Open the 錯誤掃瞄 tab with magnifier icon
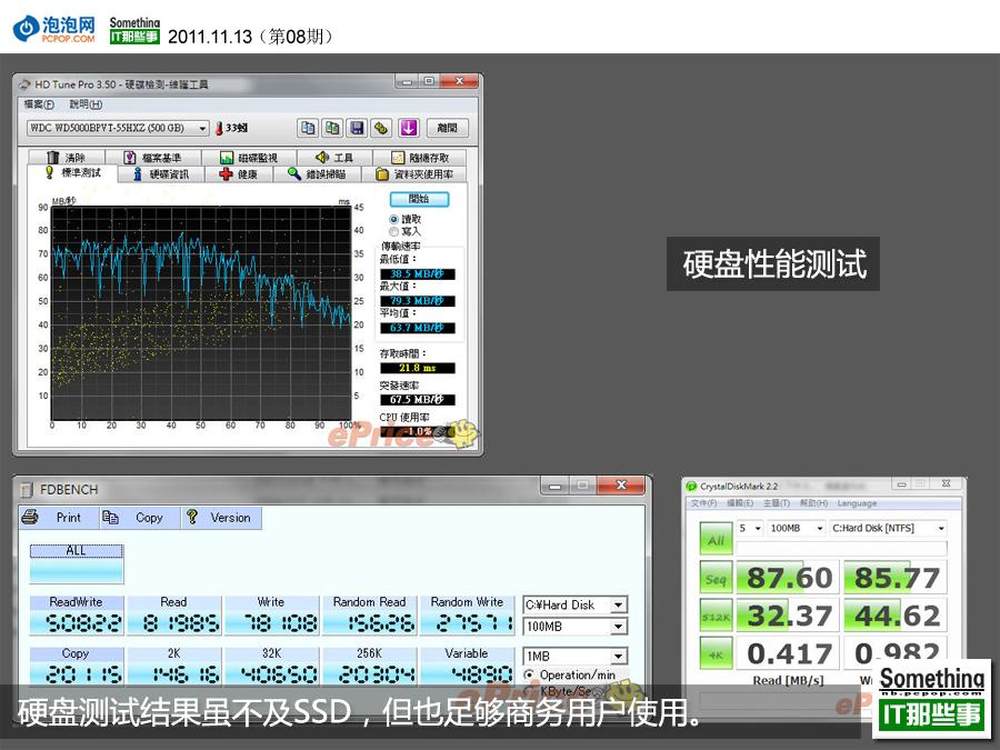1000x750 pixels. [317, 174]
